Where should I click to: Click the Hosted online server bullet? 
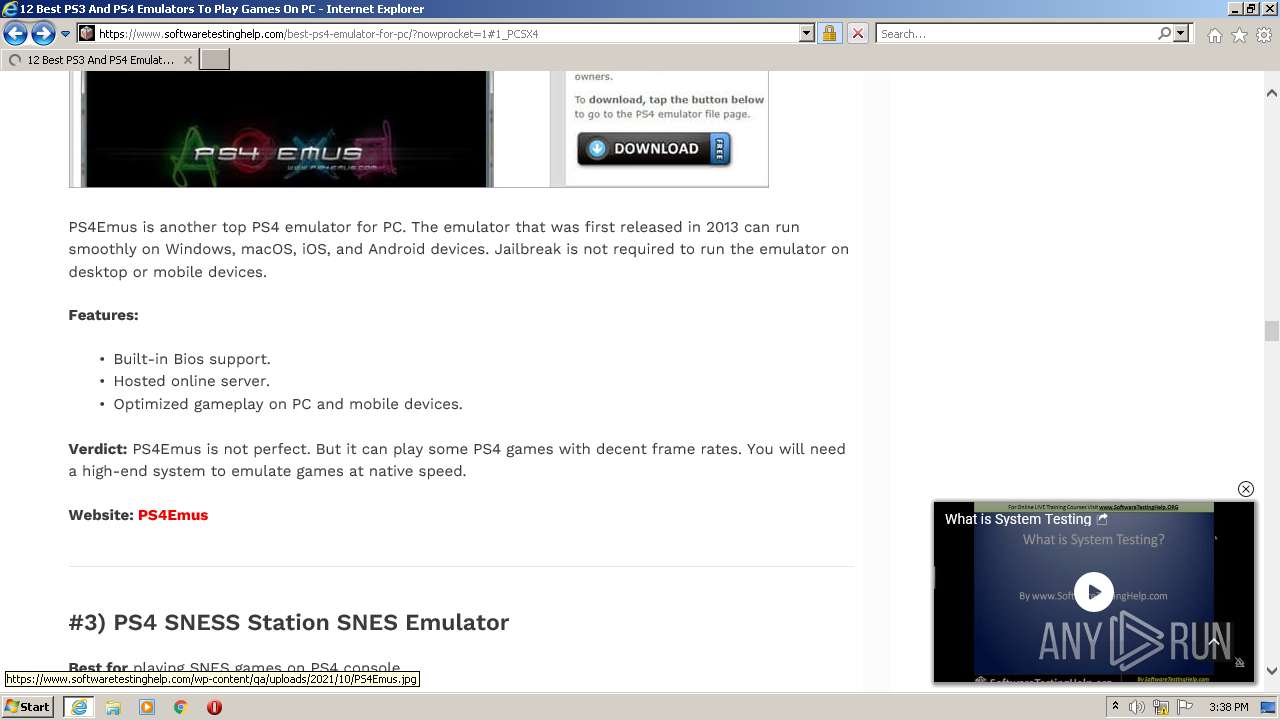pyautogui.click(x=191, y=381)
